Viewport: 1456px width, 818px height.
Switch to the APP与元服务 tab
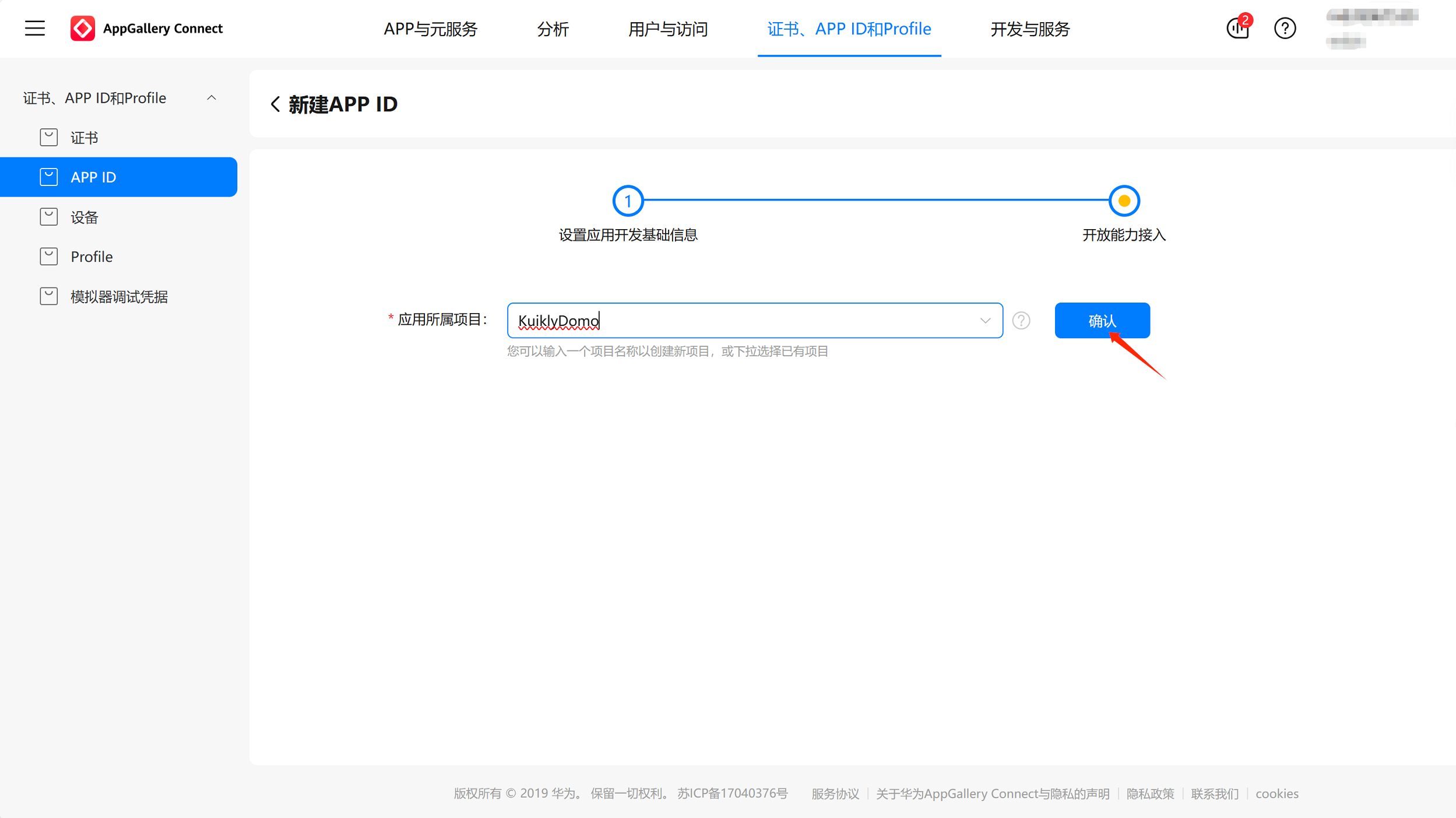(430, 29)
